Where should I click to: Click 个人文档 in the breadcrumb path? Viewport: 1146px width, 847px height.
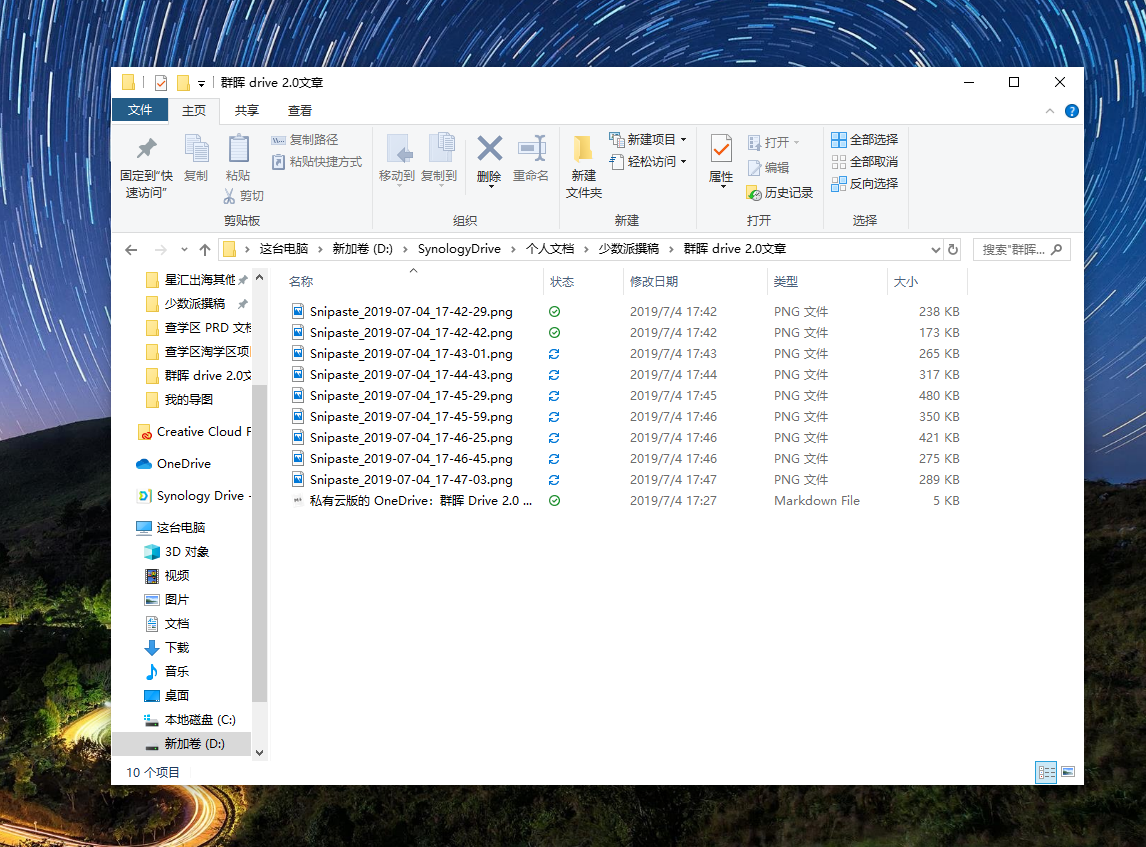pyautogui.click(x=550, y=249)
